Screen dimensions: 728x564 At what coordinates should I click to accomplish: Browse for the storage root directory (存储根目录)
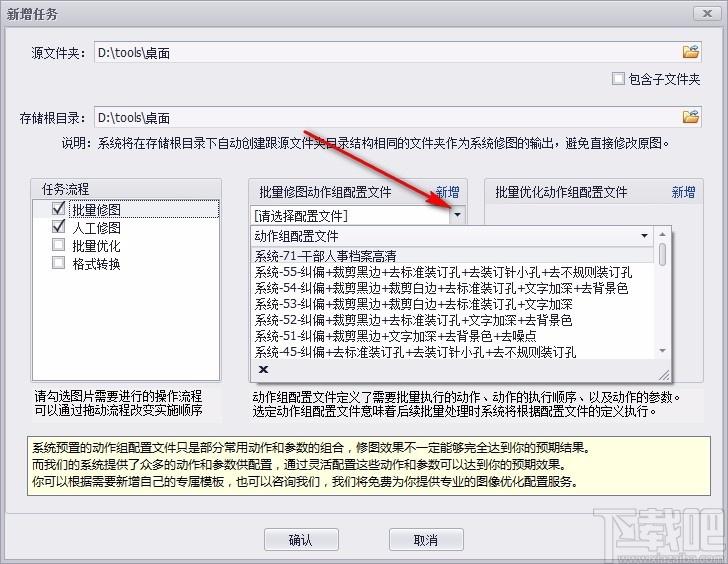pyautogui.click(x=690, y=117)
